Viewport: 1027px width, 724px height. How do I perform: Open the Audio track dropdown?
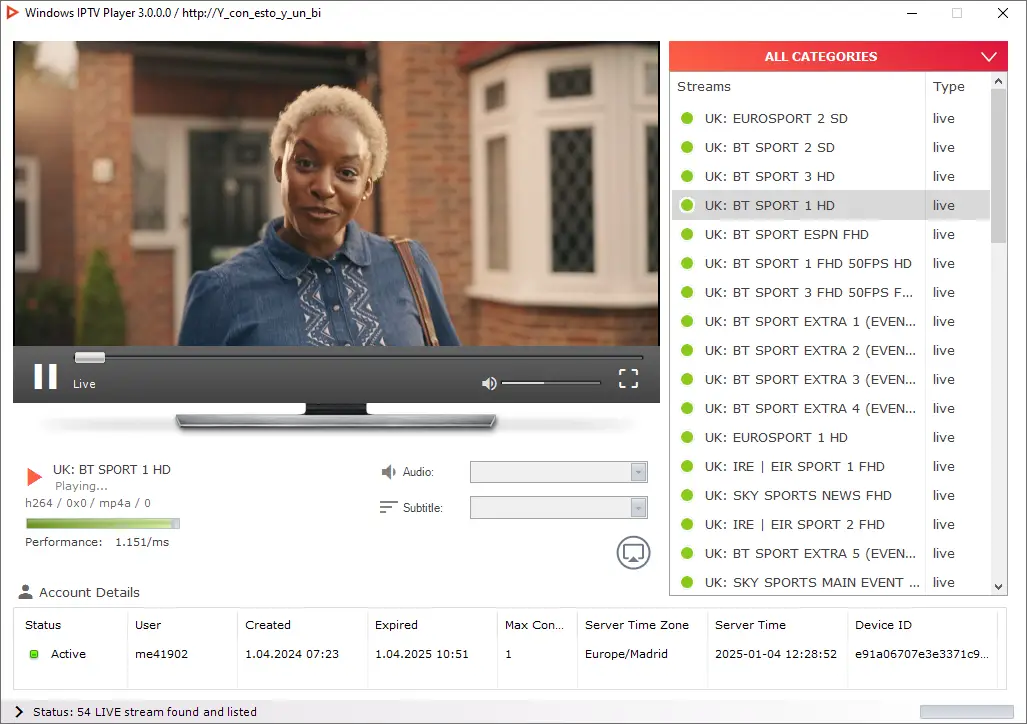click(559, 472)
